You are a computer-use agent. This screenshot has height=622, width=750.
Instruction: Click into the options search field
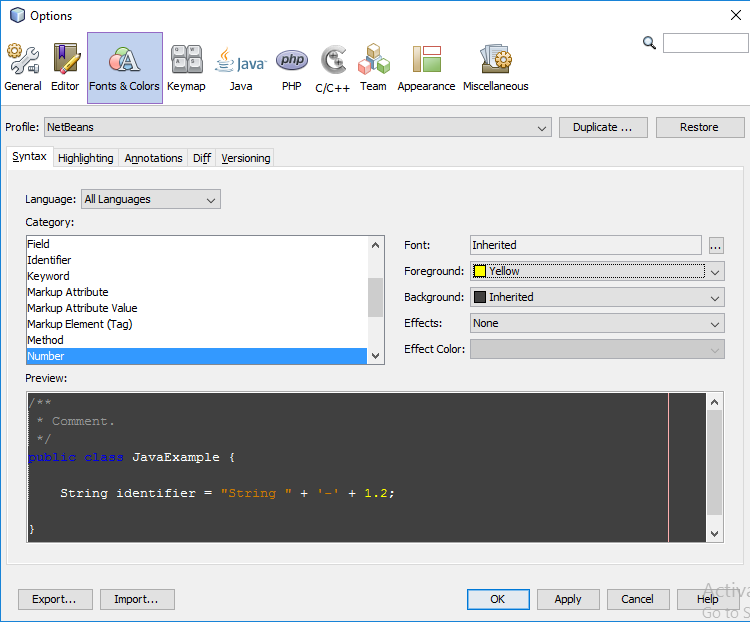pyautogui.click(x=706, y=43)
